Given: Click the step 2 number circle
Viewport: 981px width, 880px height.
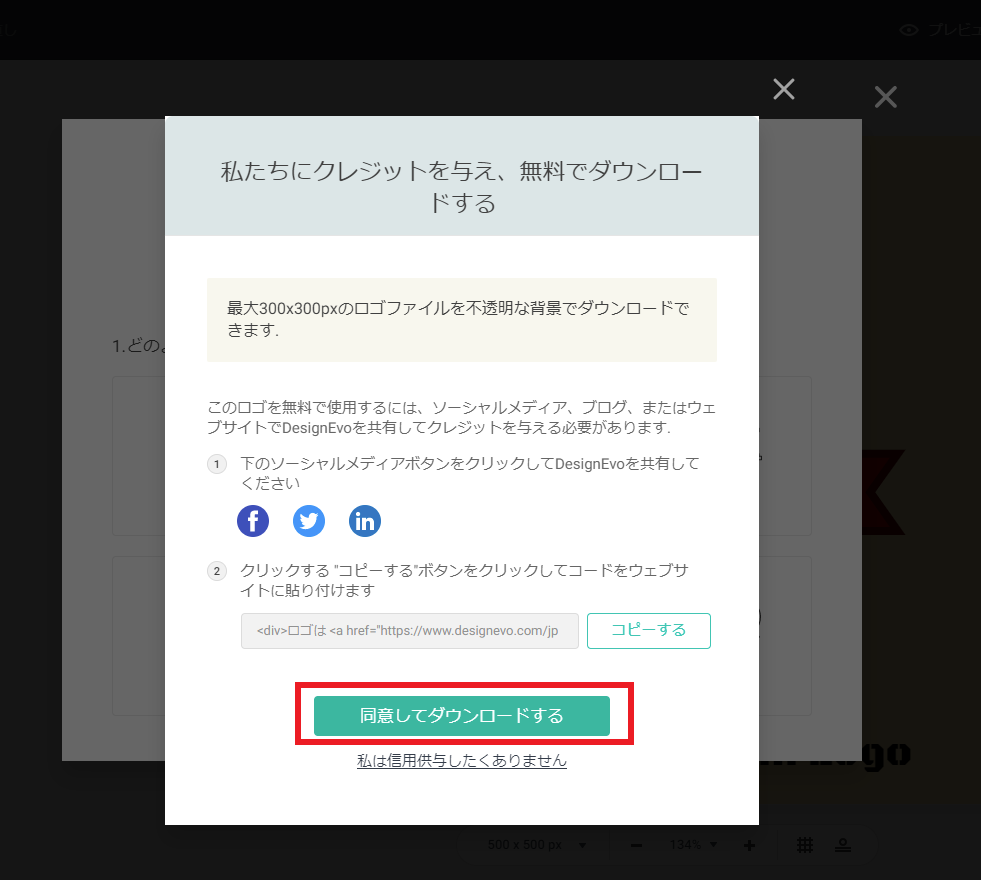Looking at the screenshot, I should [217, 571].
